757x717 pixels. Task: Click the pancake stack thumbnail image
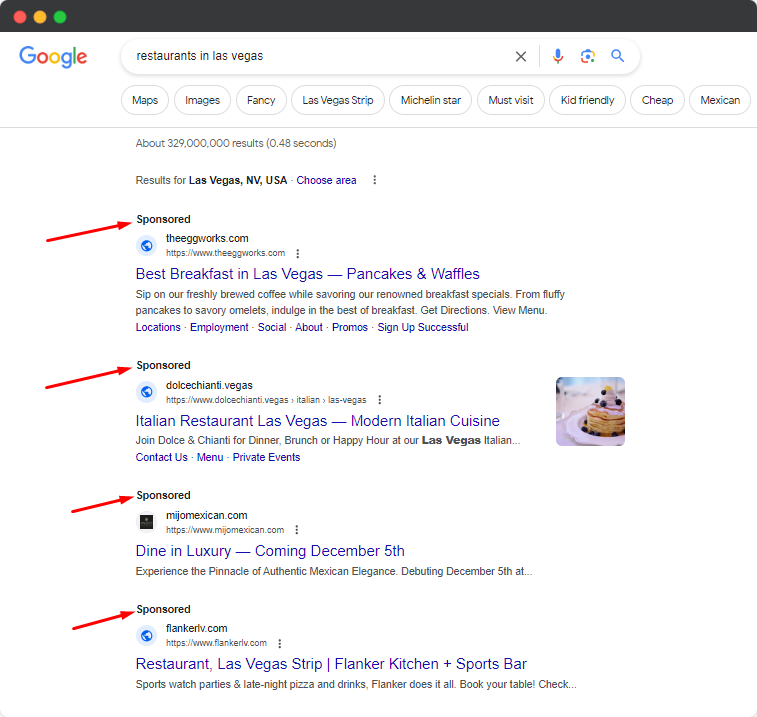590,411
